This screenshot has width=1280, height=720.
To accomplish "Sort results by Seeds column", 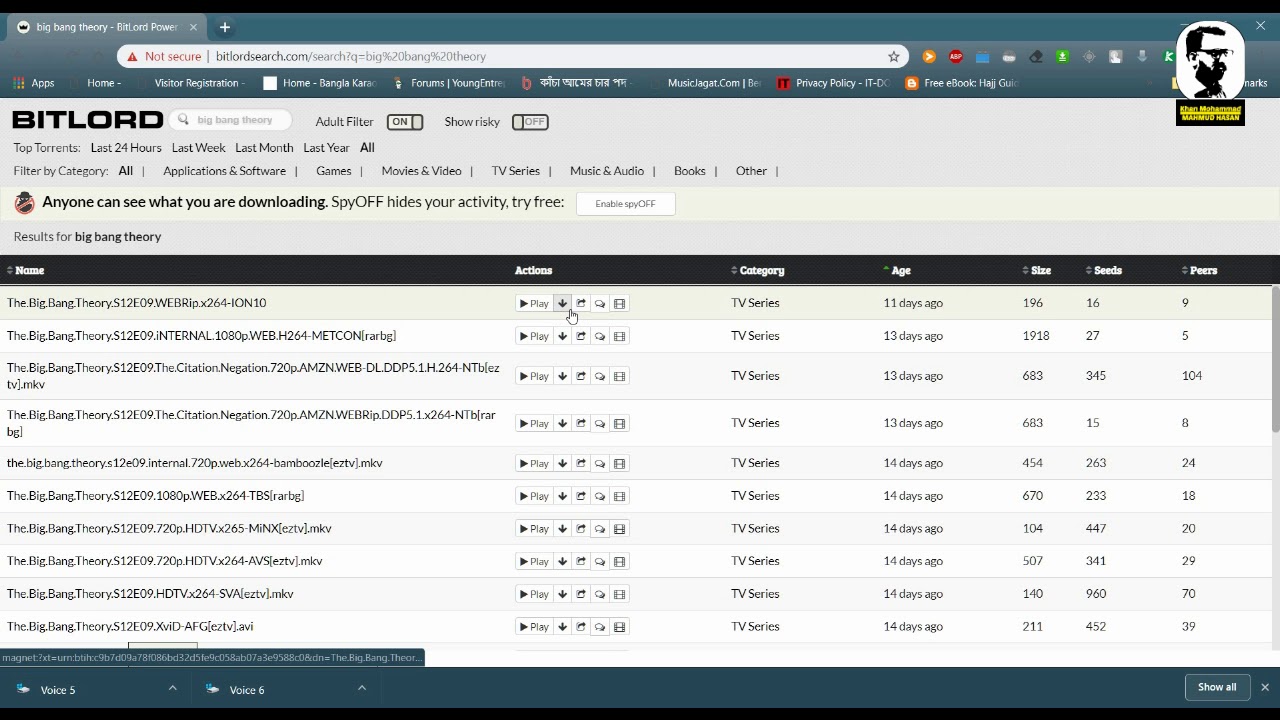I will [1104, 270].
